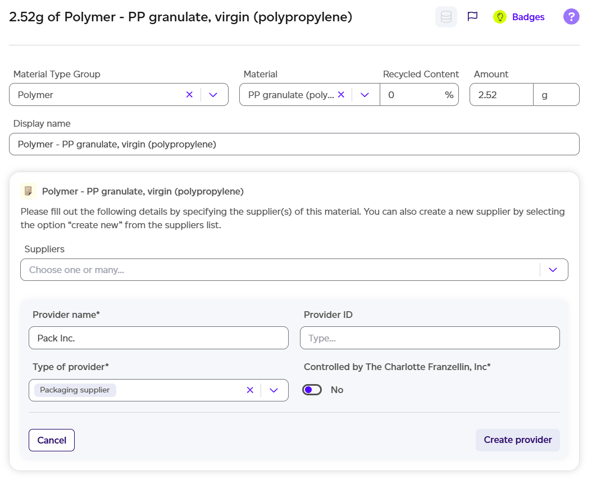Open the Badges lightbulb icon

pyautogui.click(x=500, y=17)
